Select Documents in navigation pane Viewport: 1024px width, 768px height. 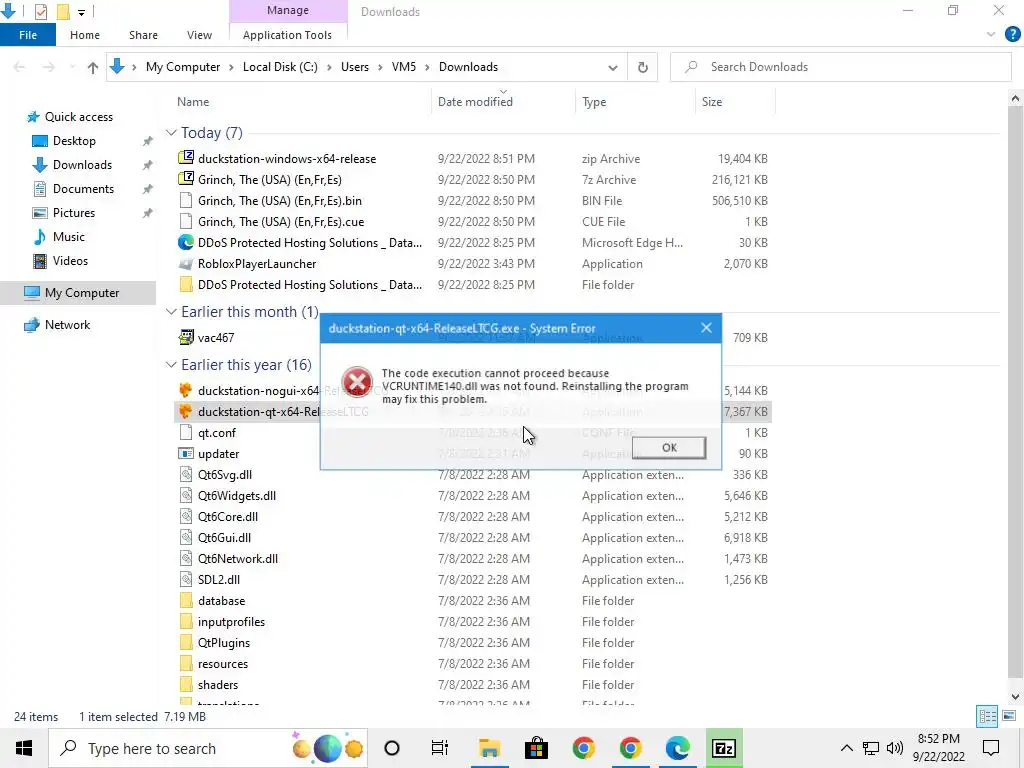tap(83, 189)
